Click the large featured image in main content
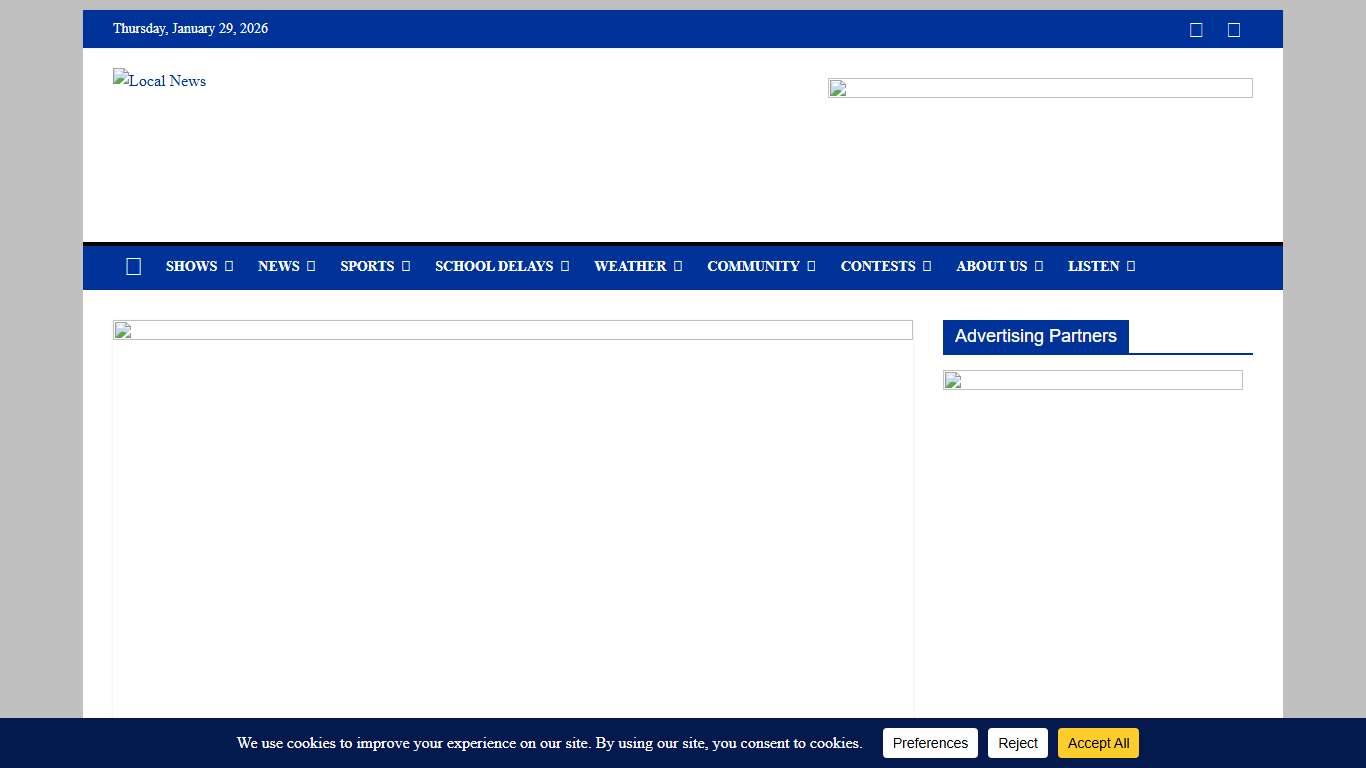The height and width of the screenshot is (768, 1366). point(512,330)
